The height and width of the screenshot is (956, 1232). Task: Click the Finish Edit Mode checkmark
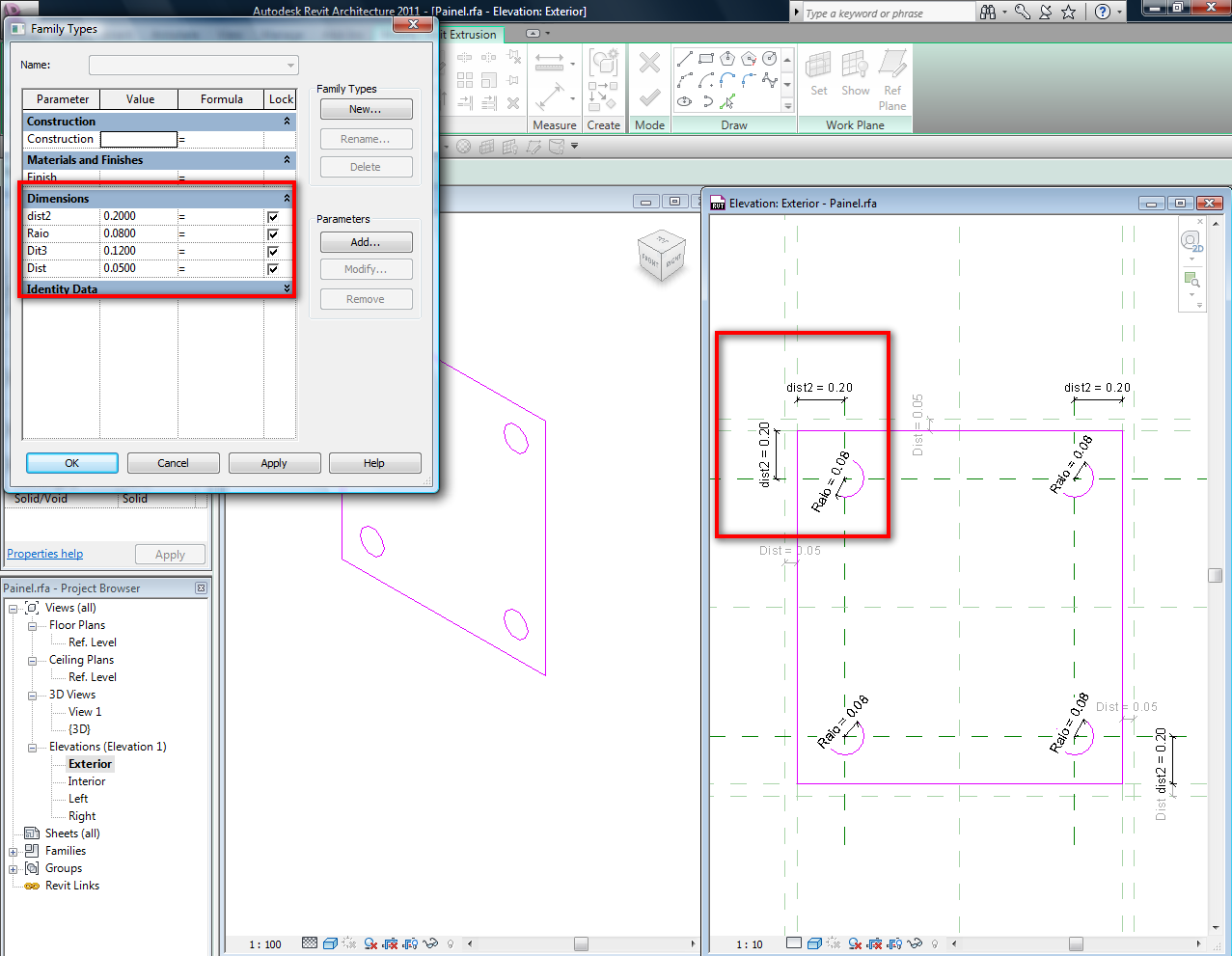click(649, 97)
